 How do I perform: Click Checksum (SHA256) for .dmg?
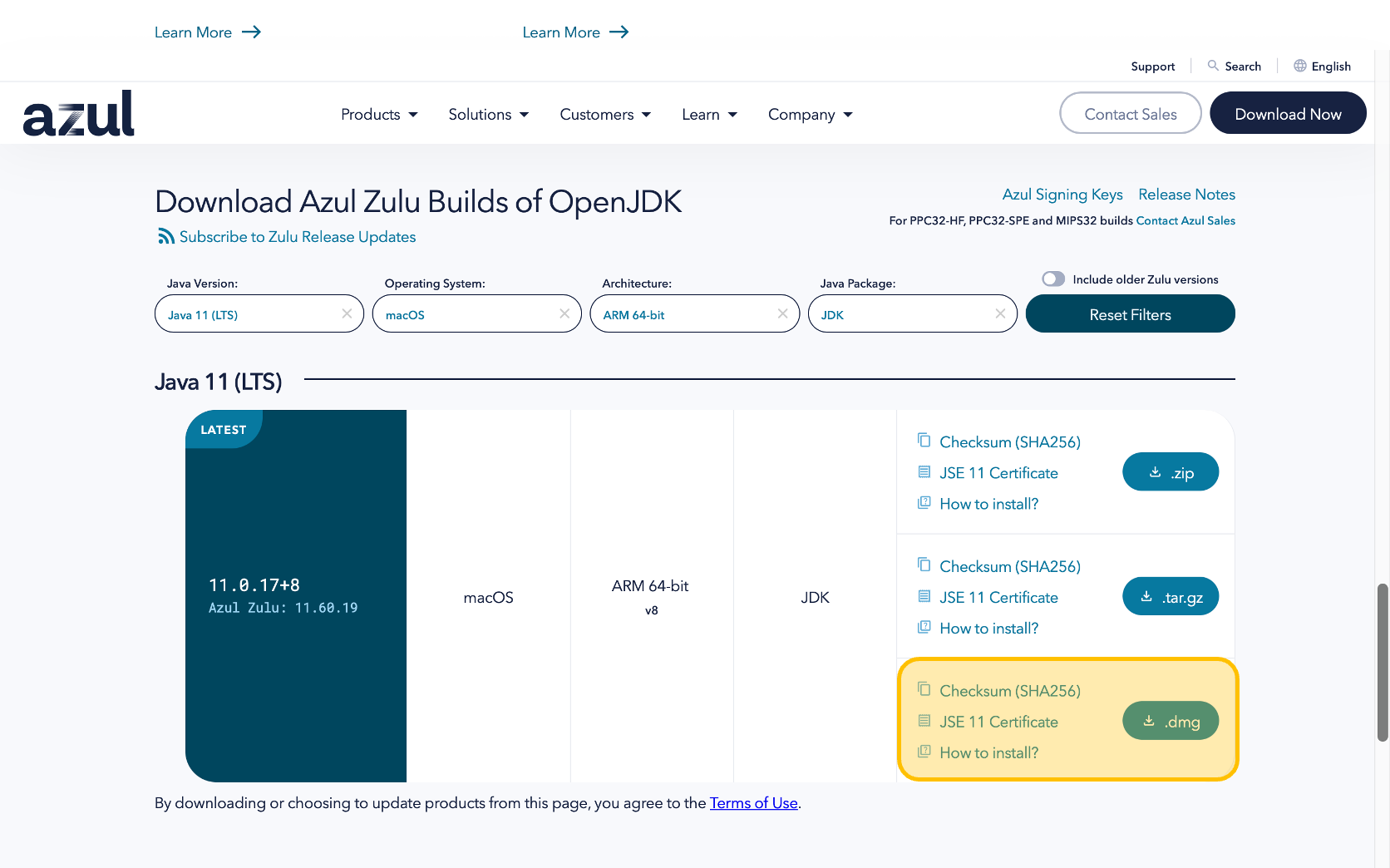click(x=1010, y=691)
